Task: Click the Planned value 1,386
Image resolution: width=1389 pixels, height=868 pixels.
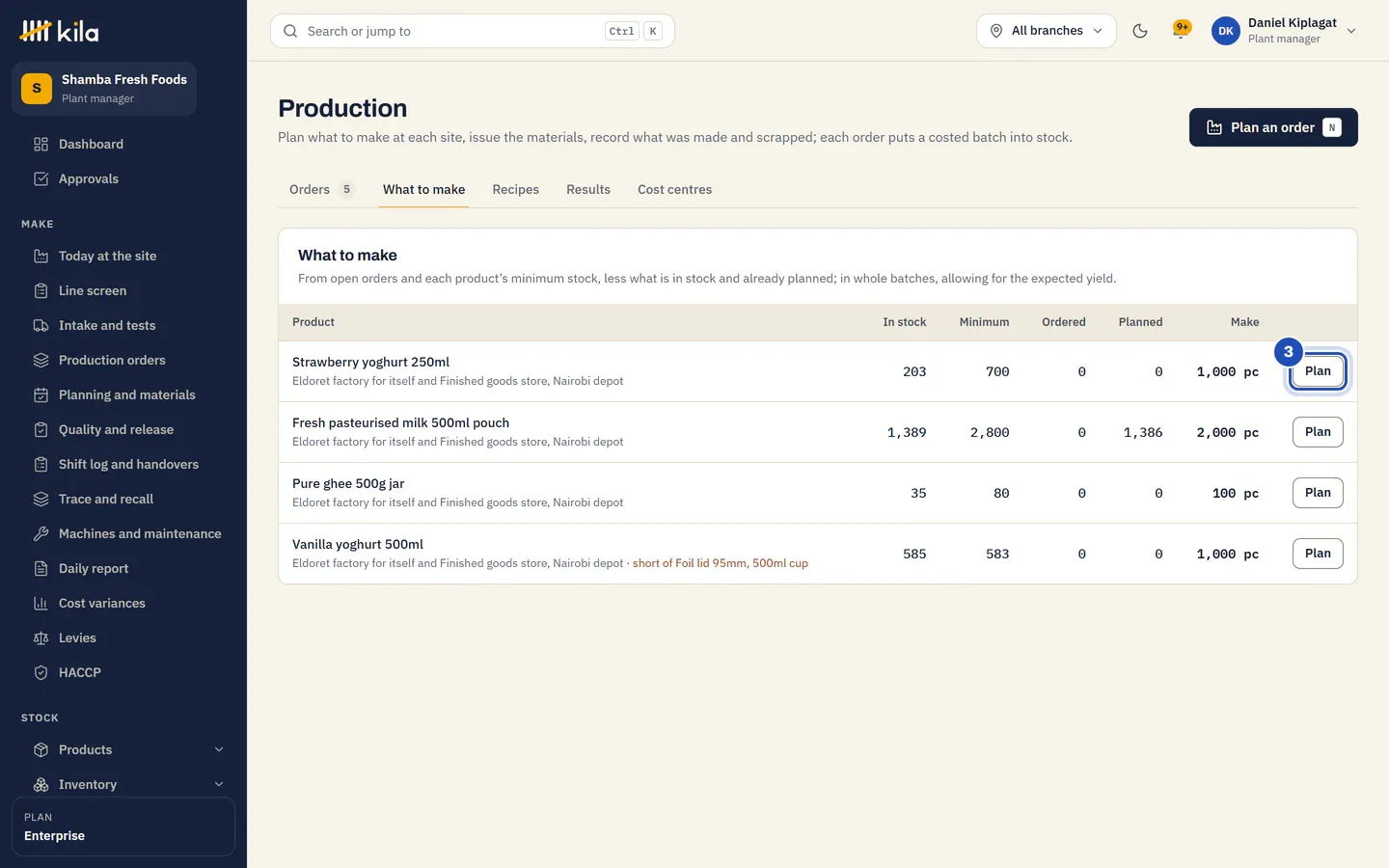Action: tap(1143, 432)
